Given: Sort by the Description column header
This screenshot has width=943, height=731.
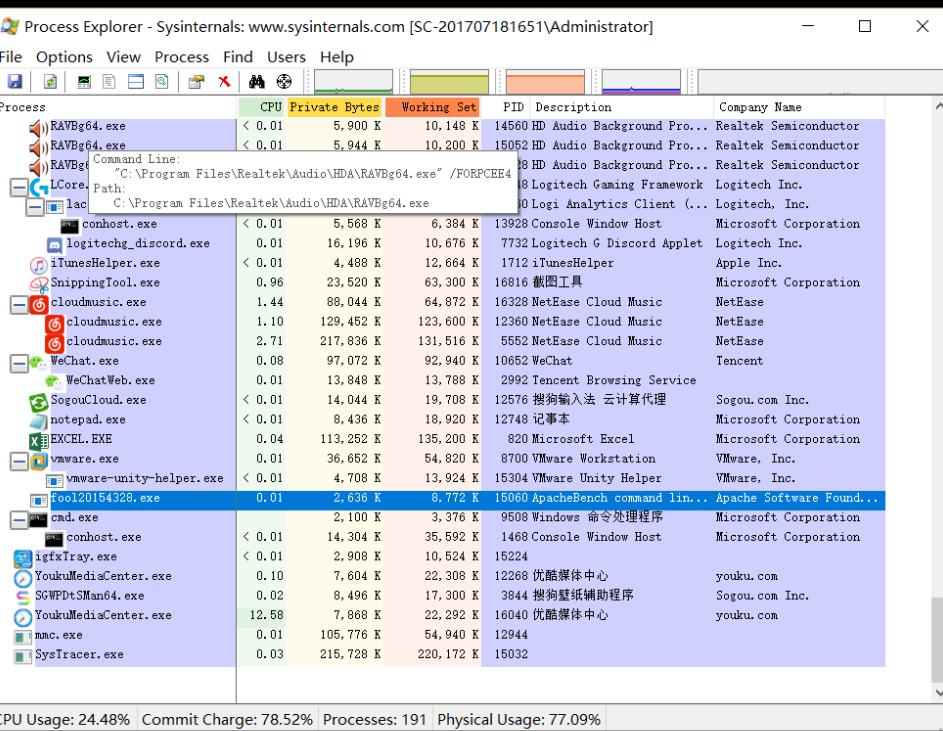Looking at the screenshot, I should (621, 107).
